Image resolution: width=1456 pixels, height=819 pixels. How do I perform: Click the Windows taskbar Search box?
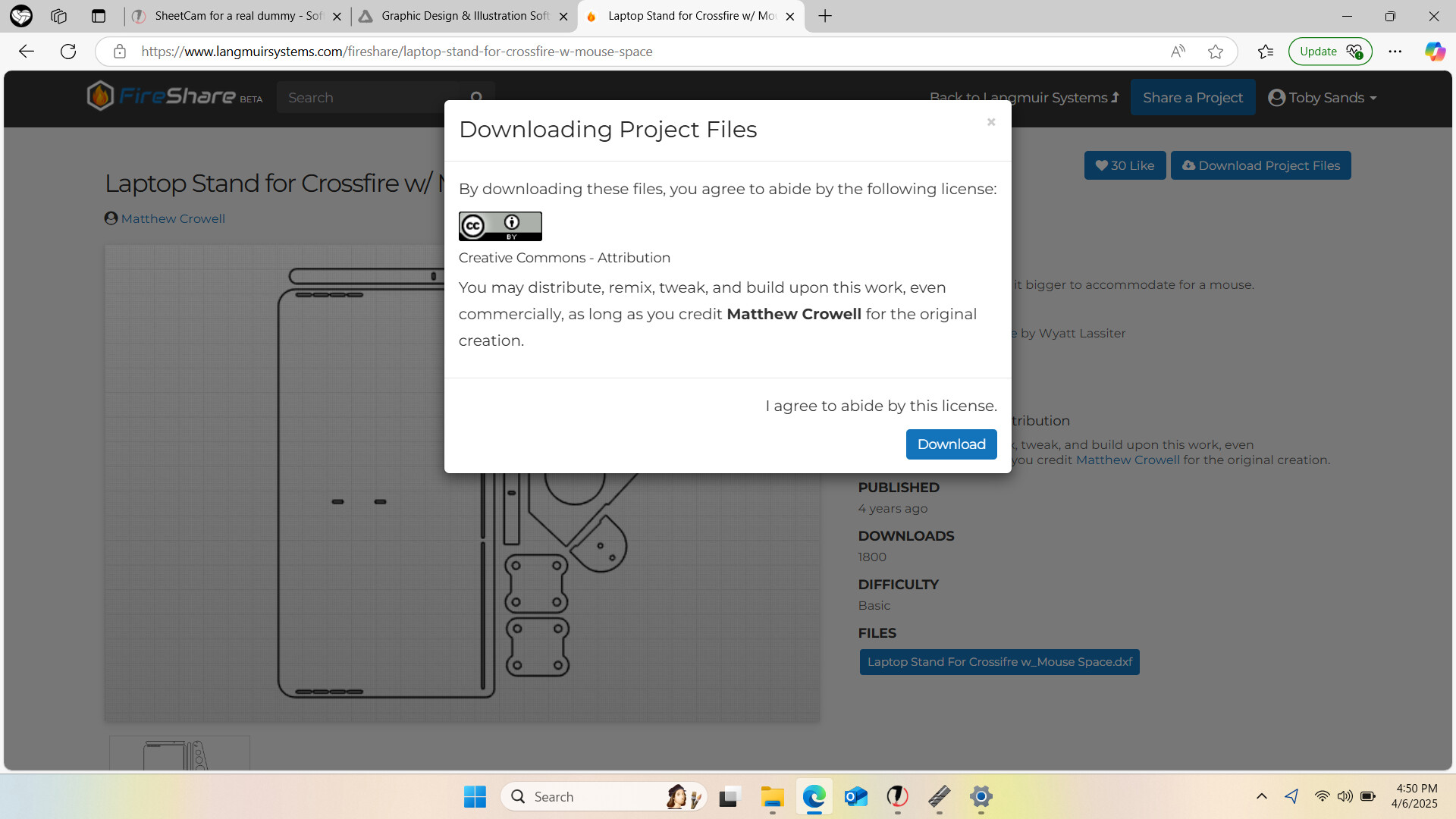click(603, 797)
